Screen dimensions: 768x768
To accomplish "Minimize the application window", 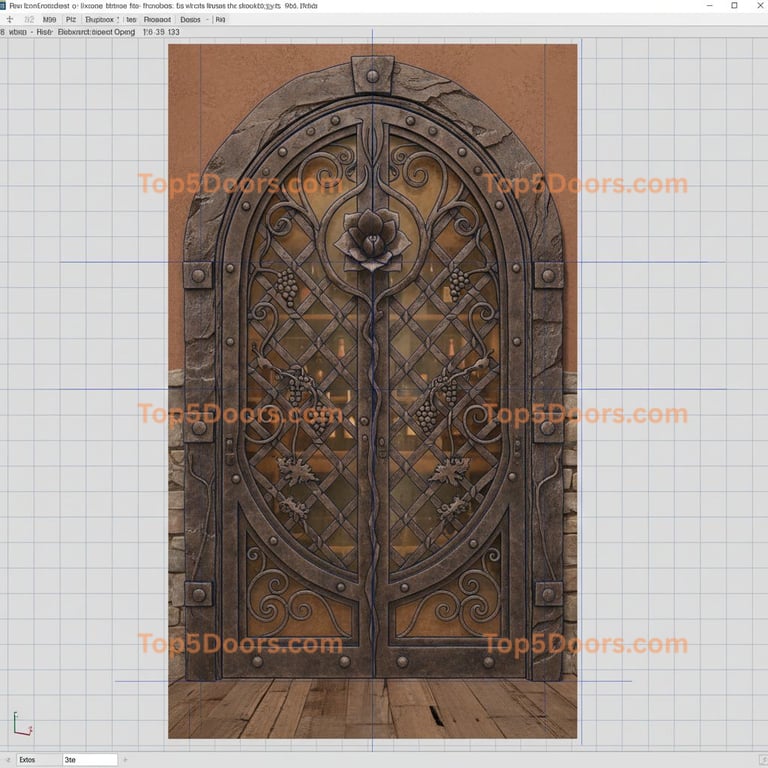I will pos(710,5).
